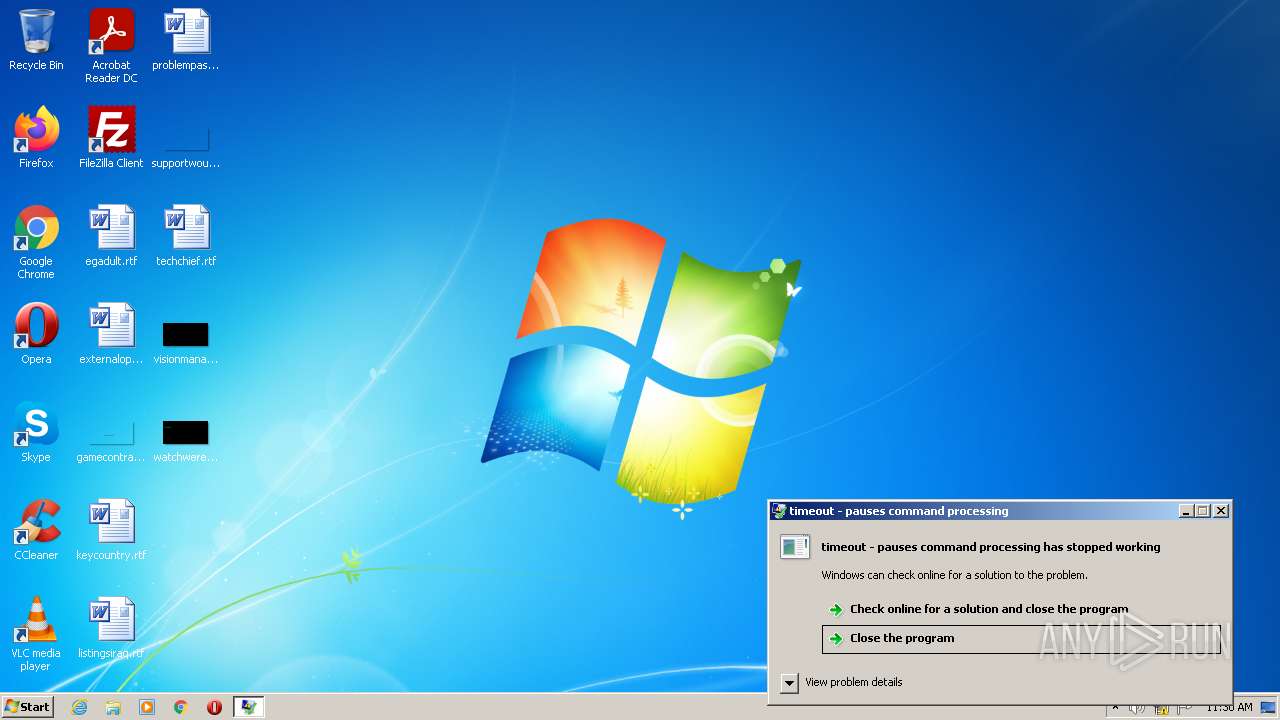Select keycountry.rtf document icon
The width and height of the screenshot is (1280, 720).
click(111, 530)
